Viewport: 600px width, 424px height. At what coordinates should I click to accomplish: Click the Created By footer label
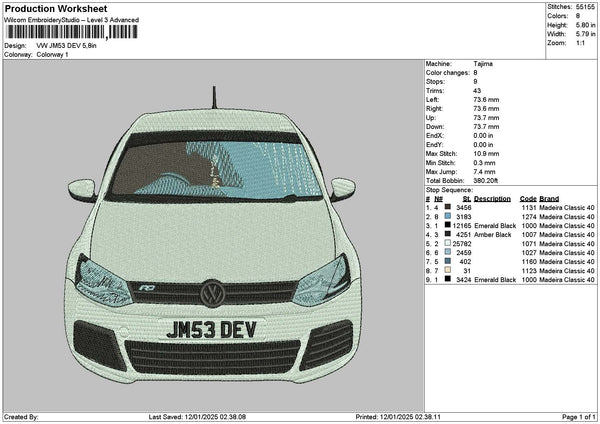click(x=21, y=417)
